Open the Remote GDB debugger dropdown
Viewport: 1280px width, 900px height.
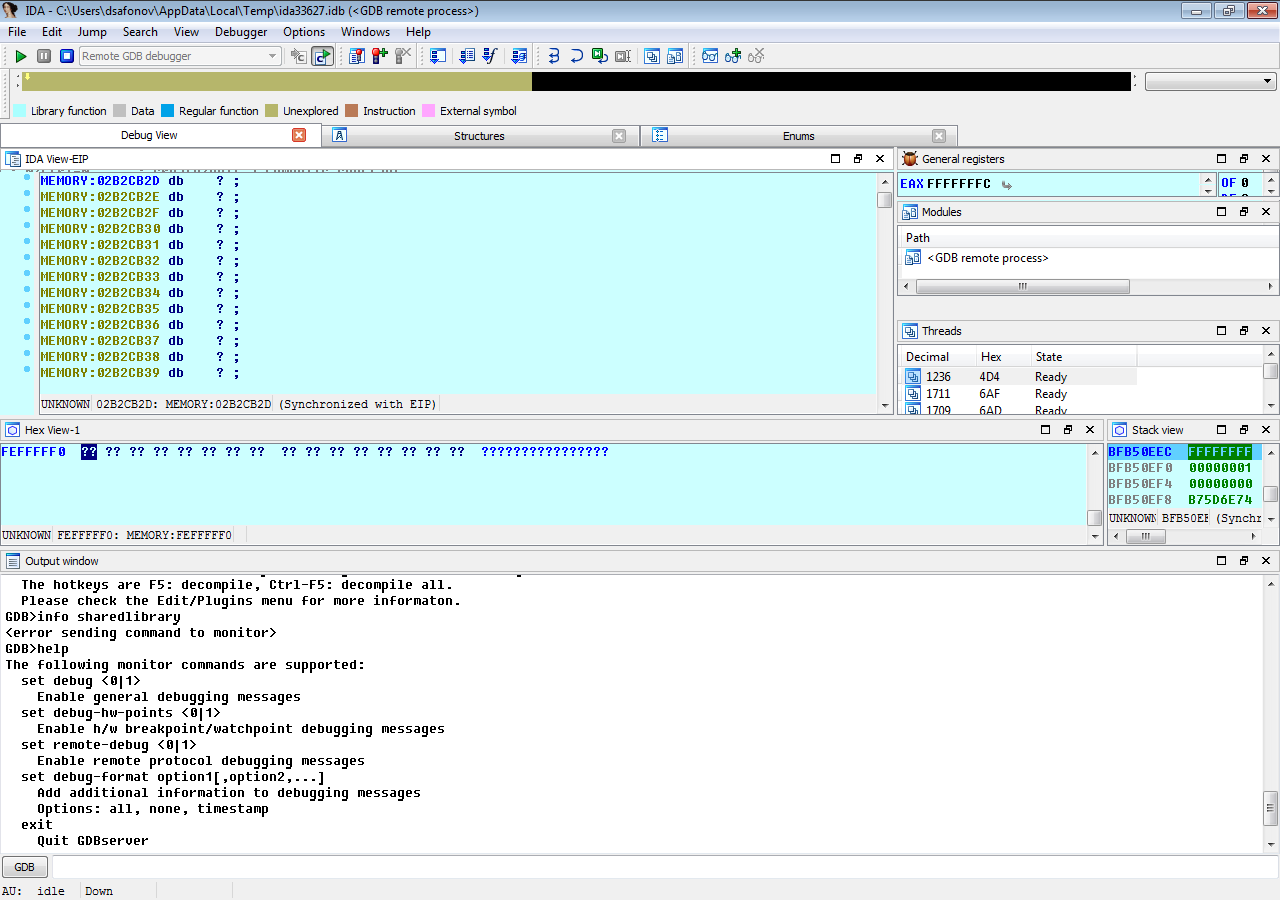(272, 56)
